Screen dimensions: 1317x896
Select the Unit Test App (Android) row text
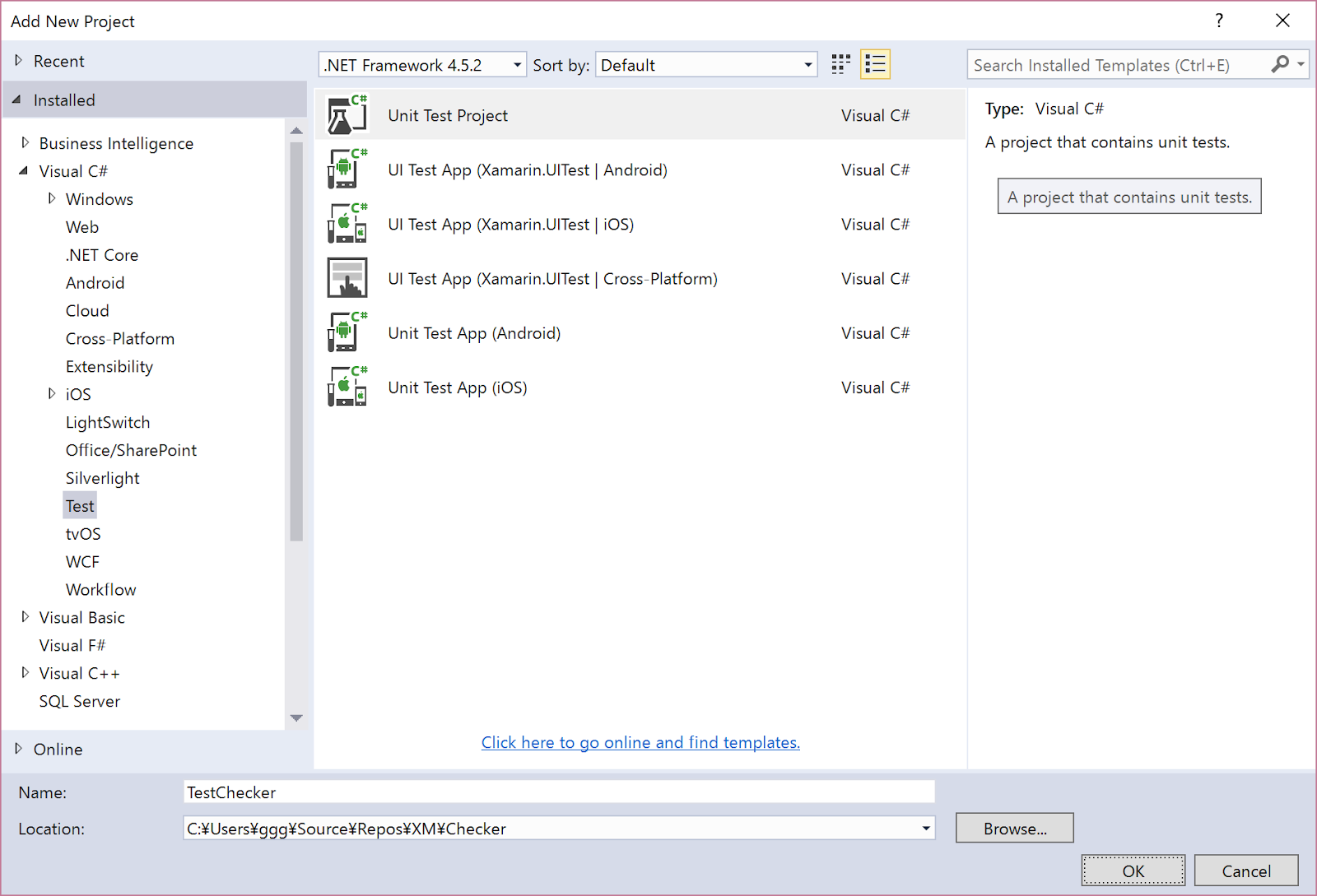tap(474, 333)
